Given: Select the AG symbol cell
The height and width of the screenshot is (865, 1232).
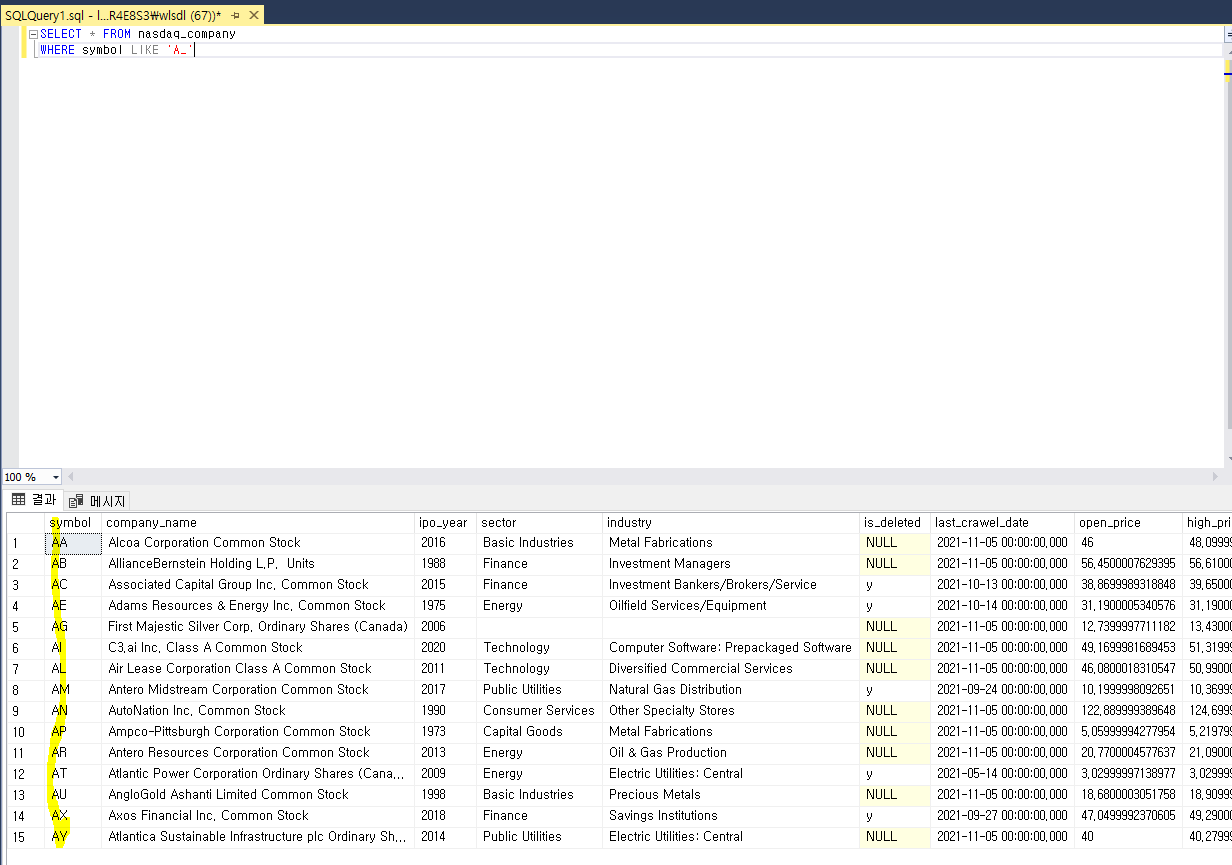Looking at the screenshot, I should pyautogui.click(x=73, y=627).
